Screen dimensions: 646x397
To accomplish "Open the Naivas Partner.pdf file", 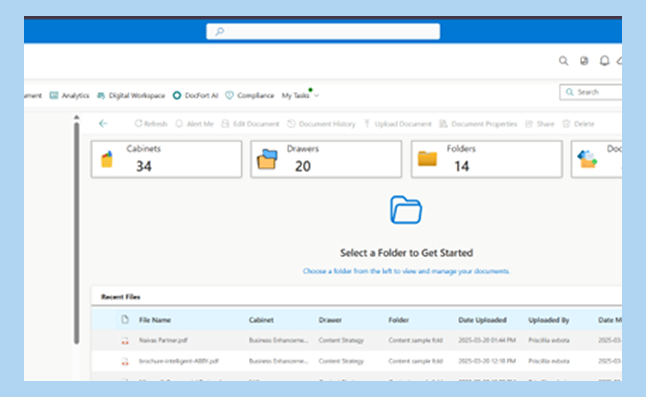I will click(x=164, y=340).
